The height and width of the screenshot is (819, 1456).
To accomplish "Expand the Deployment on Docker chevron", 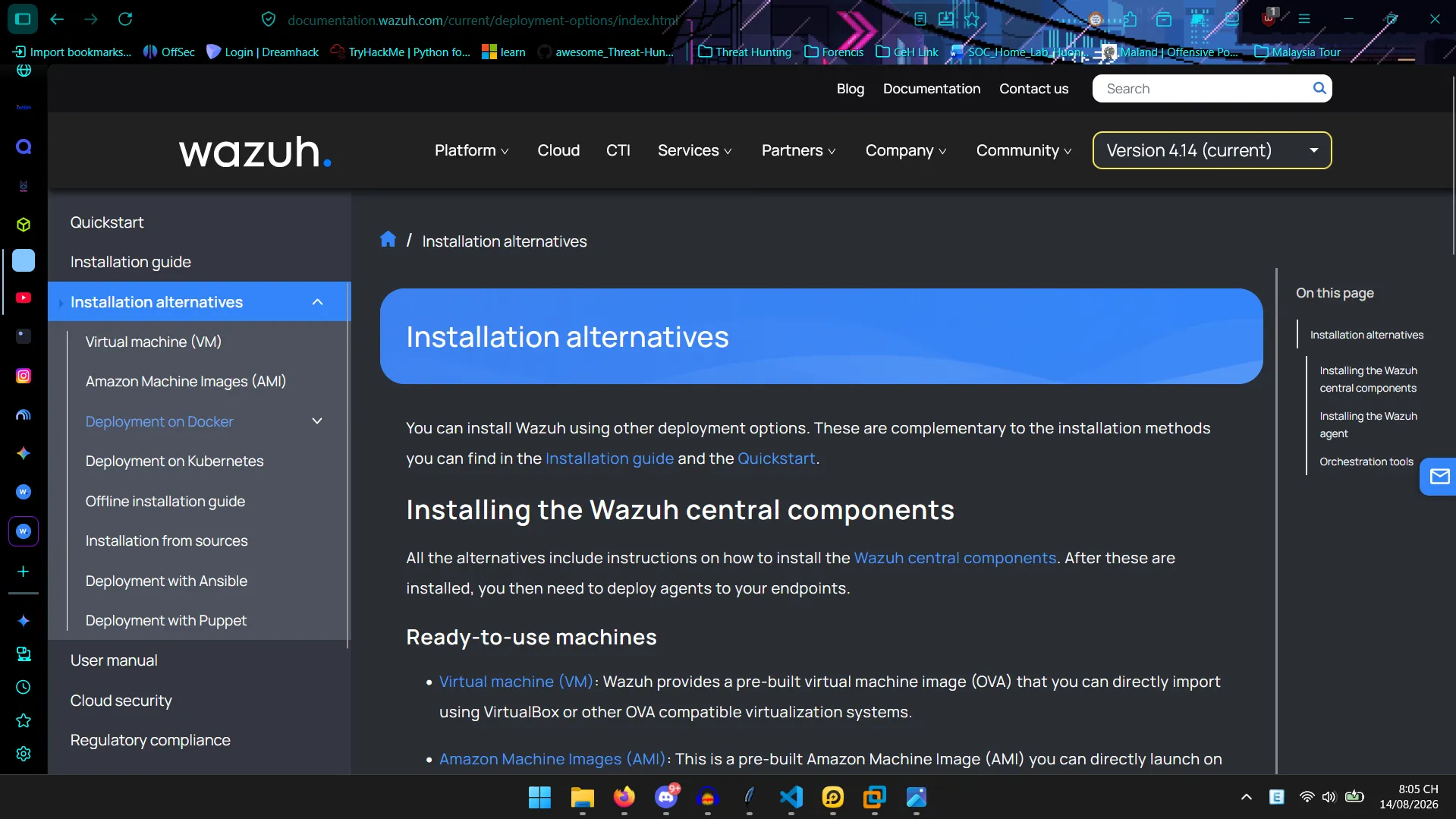I will pyautogui.click(x=317, y=421).
